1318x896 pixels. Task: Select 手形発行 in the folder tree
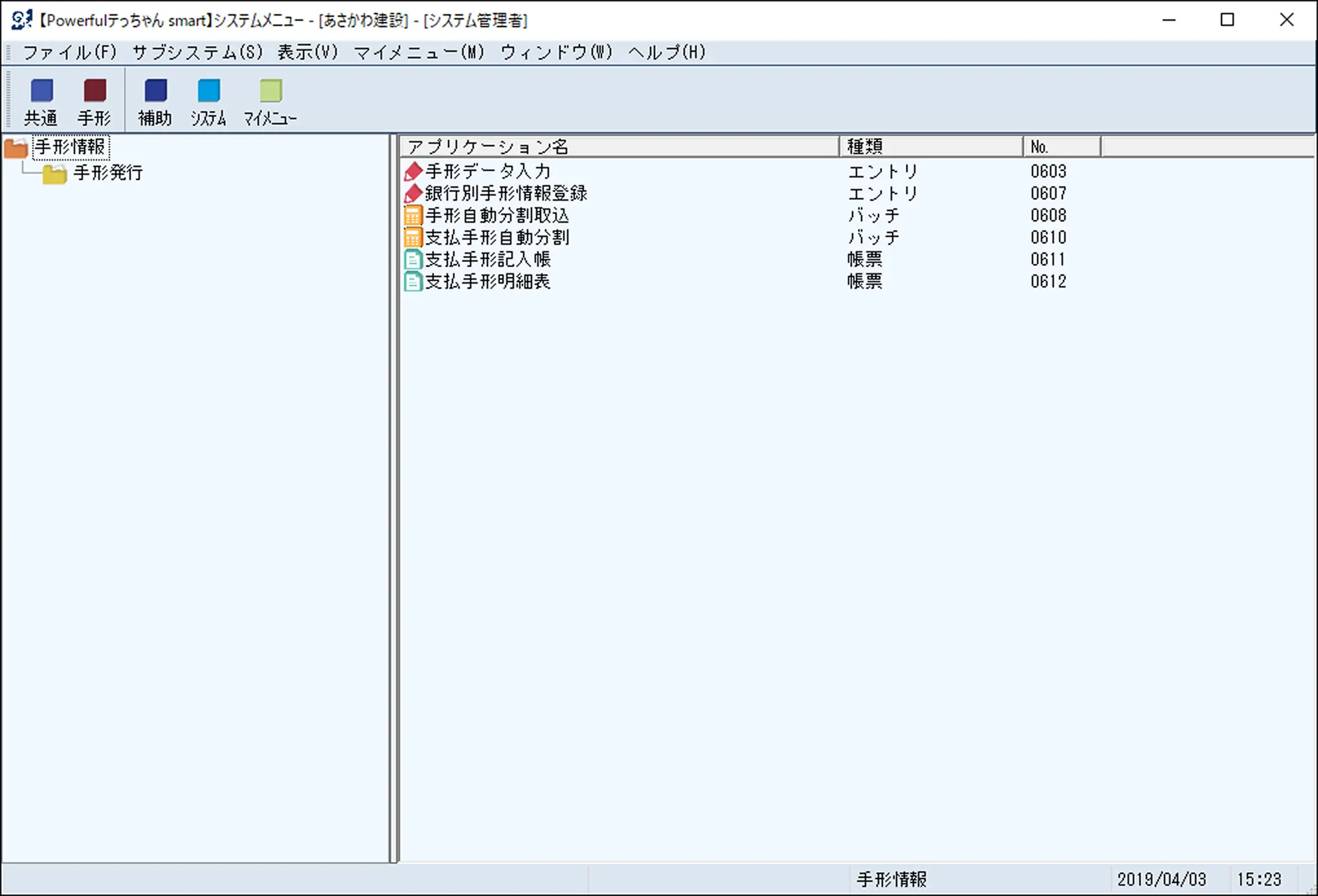coord(107,172)
